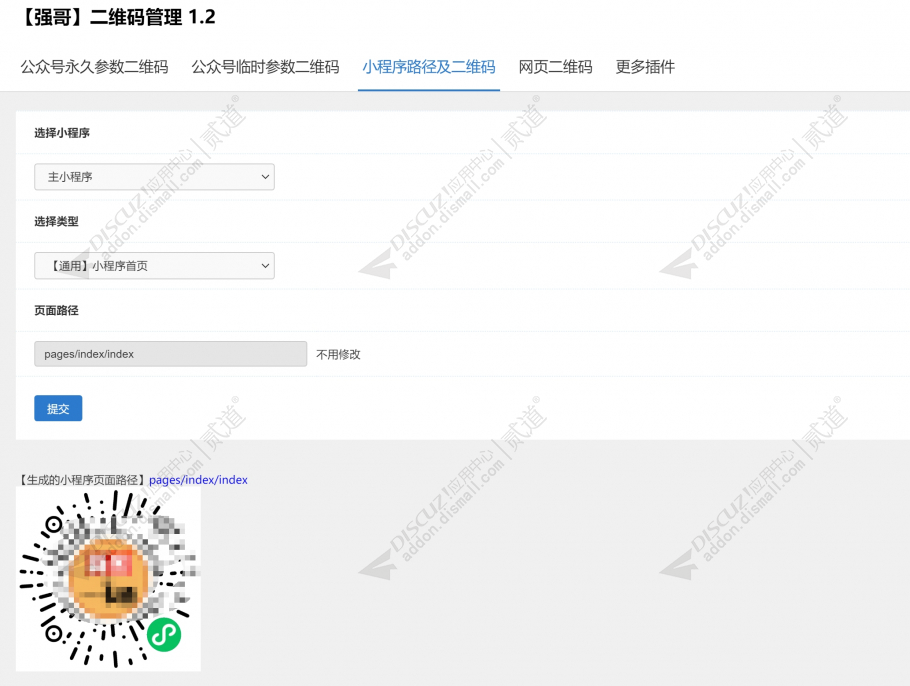Click the 选择小程序 label
This screenshot has height=686, width=910.
coord(62,133)
